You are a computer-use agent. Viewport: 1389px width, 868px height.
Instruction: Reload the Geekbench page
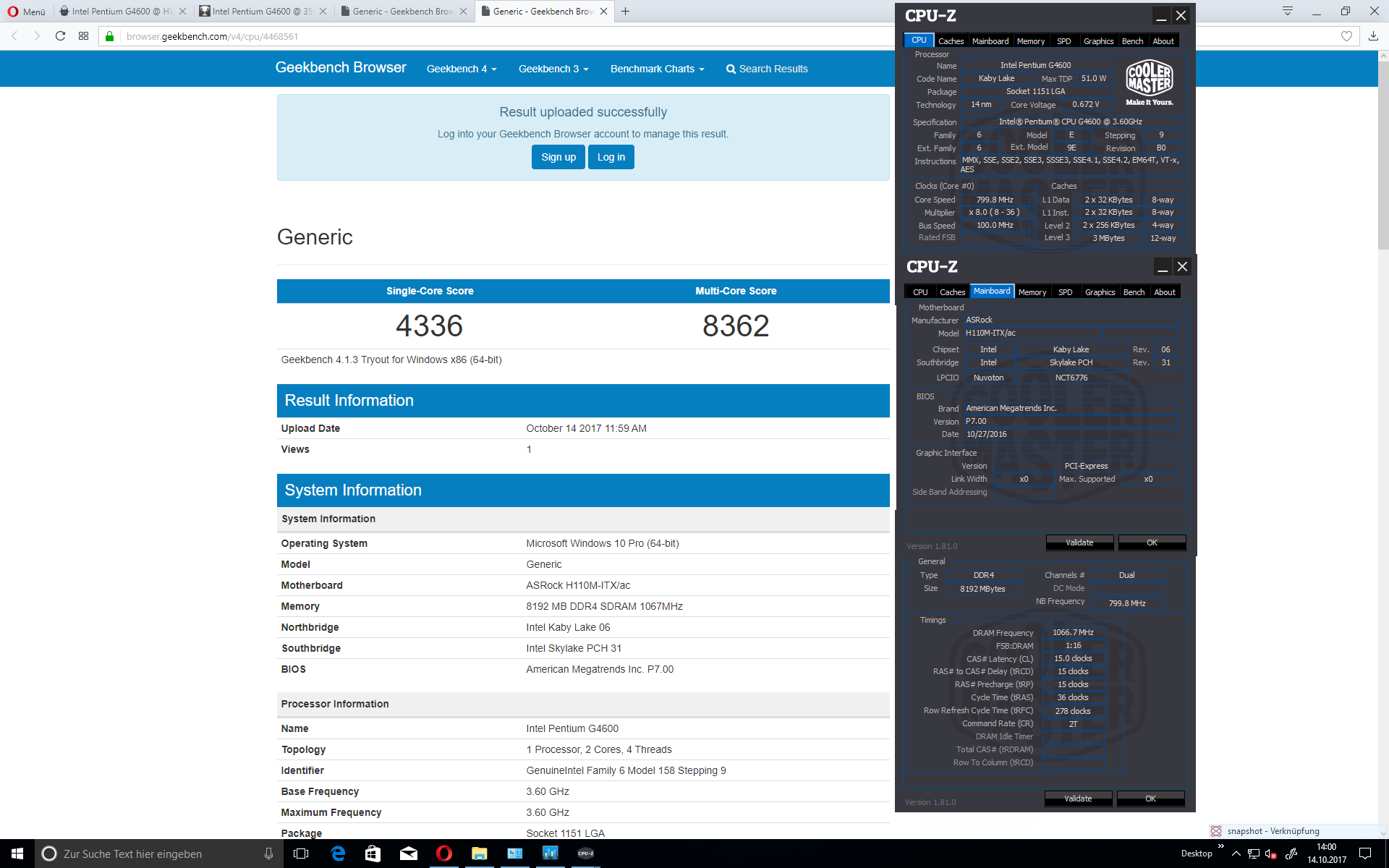click(x=61, y=36)
